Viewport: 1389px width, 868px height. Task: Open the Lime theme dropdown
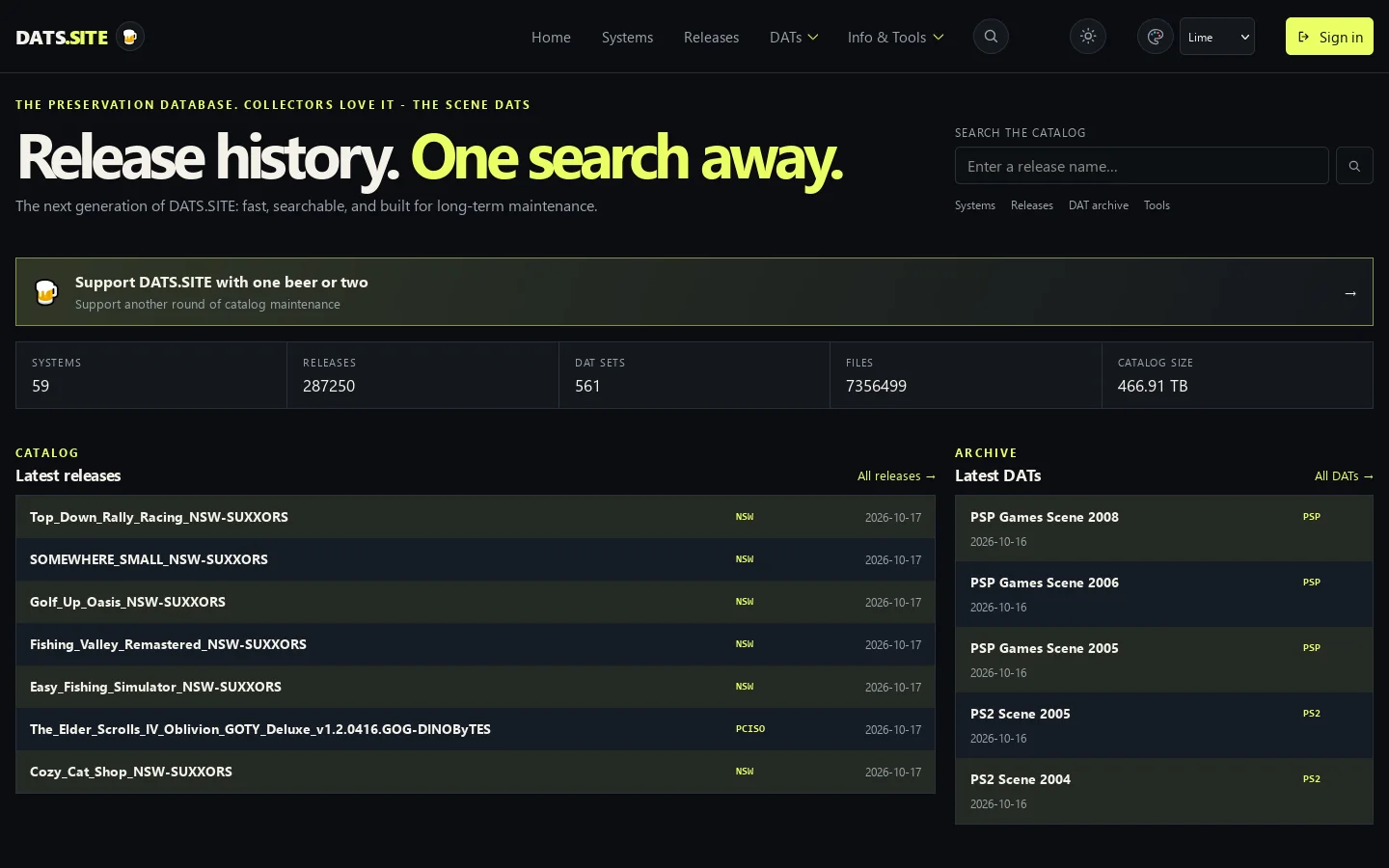pos(1217,37)
